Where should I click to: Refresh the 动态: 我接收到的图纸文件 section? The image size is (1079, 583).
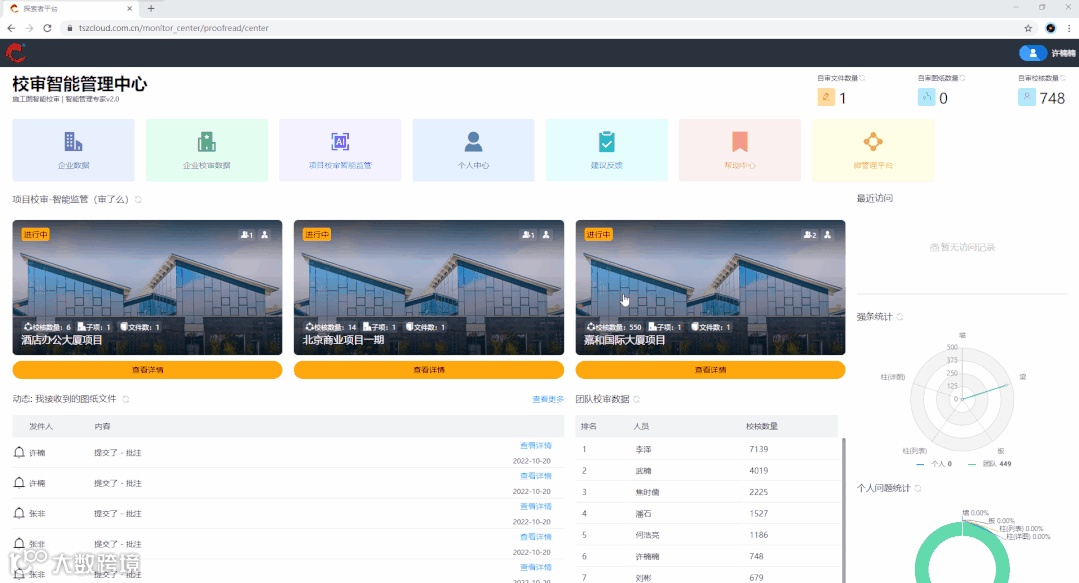point(125,399)
